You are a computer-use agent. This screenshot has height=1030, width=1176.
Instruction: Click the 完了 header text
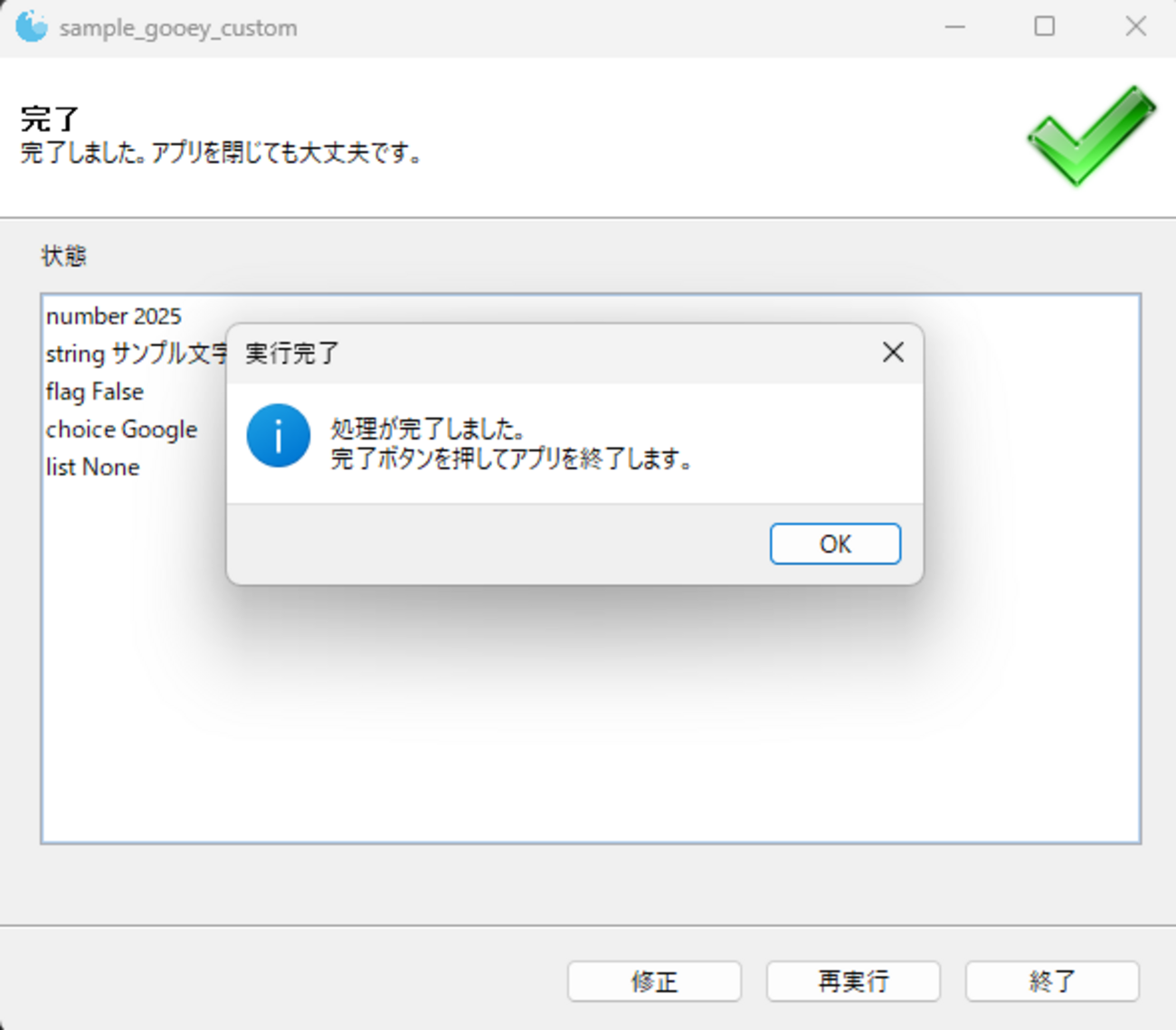point(47,118)
